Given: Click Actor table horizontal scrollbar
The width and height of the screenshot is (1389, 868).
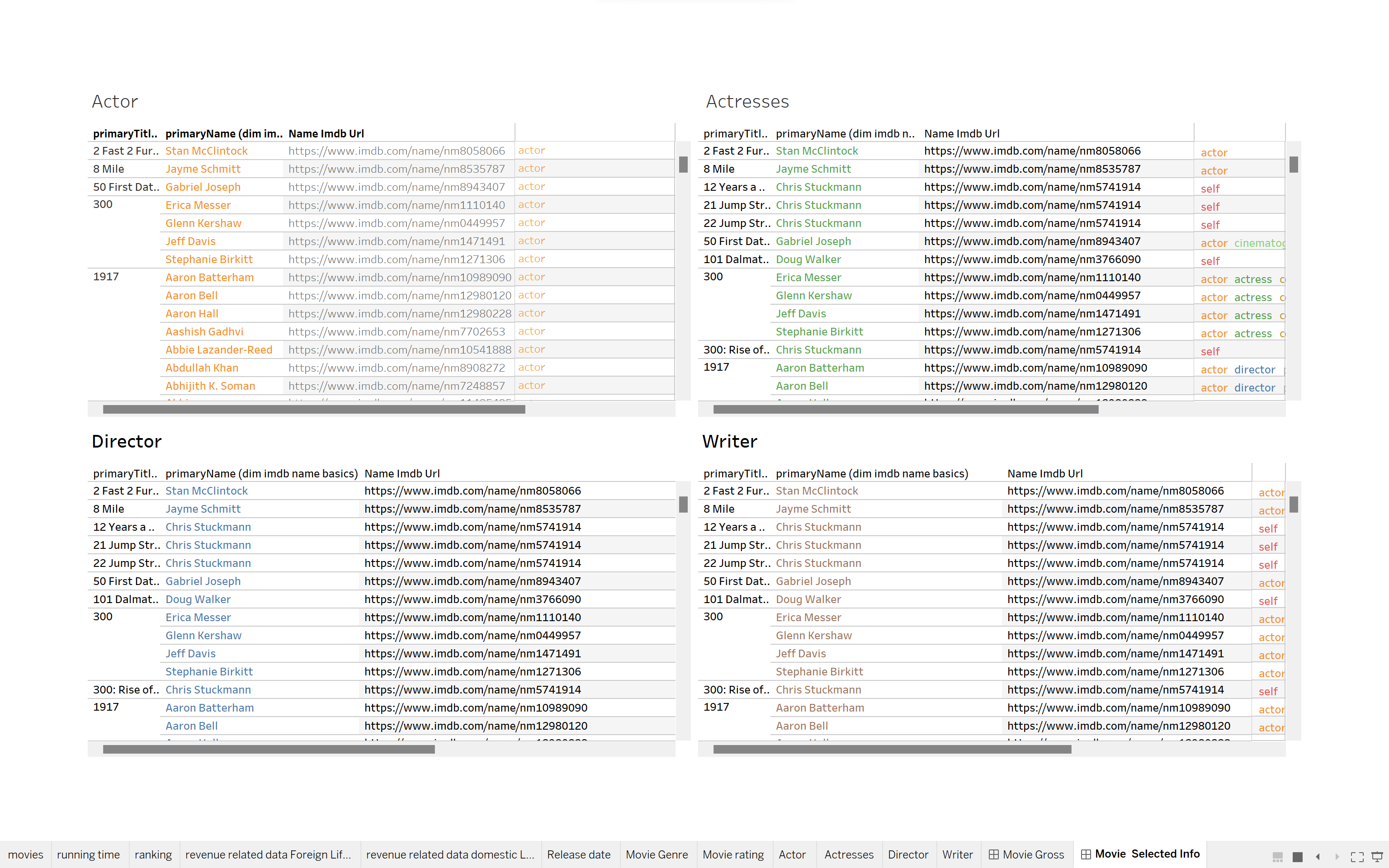Looking at the screenshot, I should [313, 409].
